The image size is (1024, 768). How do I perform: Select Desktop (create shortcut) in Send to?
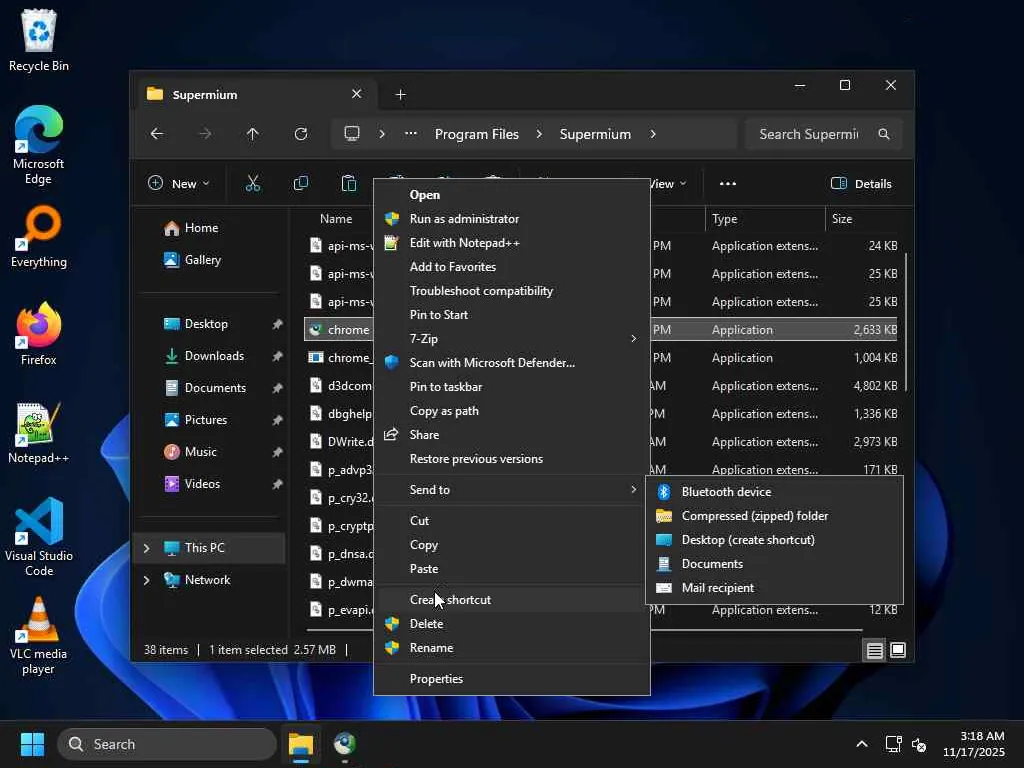click(x=775, y=540)
